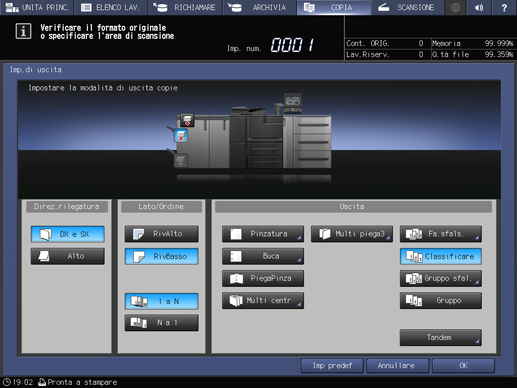Click the Pinzatura page icon
517x388 pixels.
tap(236, 234)
